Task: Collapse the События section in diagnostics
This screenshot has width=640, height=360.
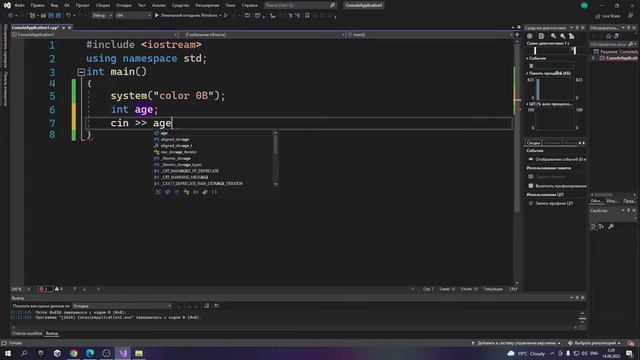Action: 527,58
